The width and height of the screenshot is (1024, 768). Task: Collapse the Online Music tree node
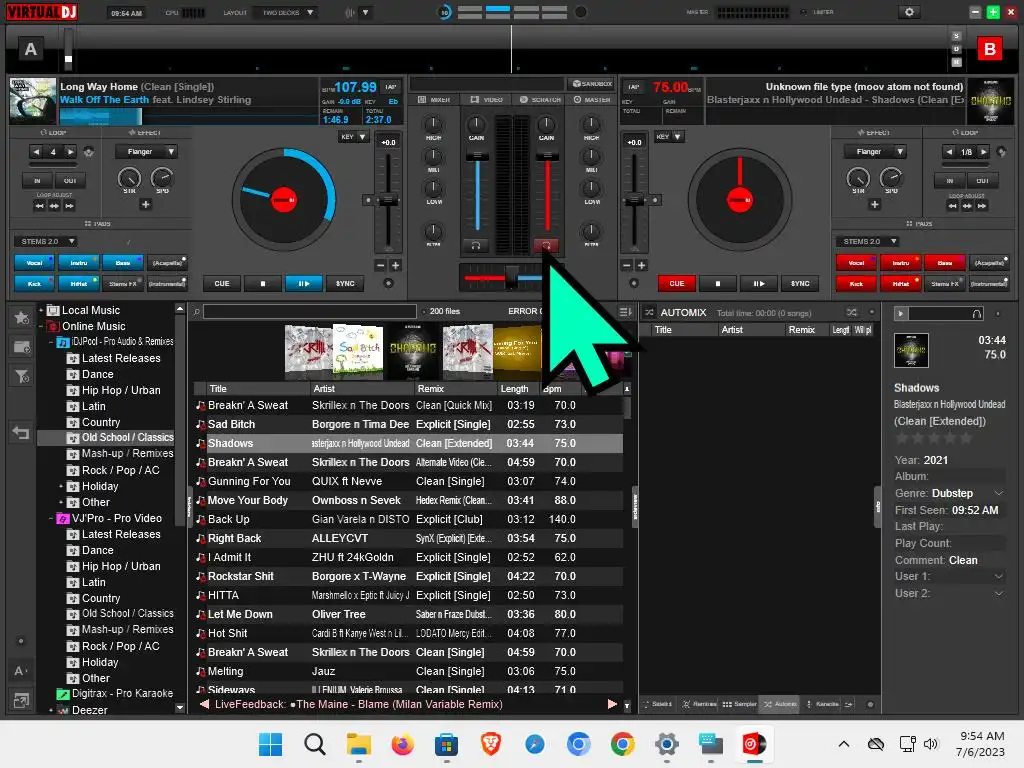(x=41, y=326)
